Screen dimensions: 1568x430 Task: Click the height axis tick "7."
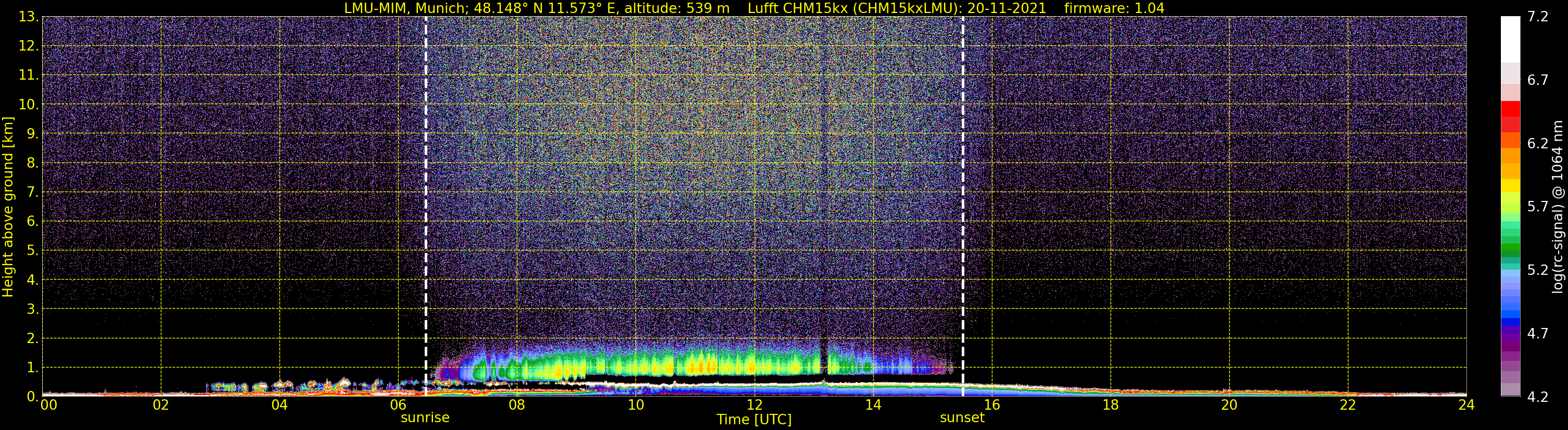(32, 192)
